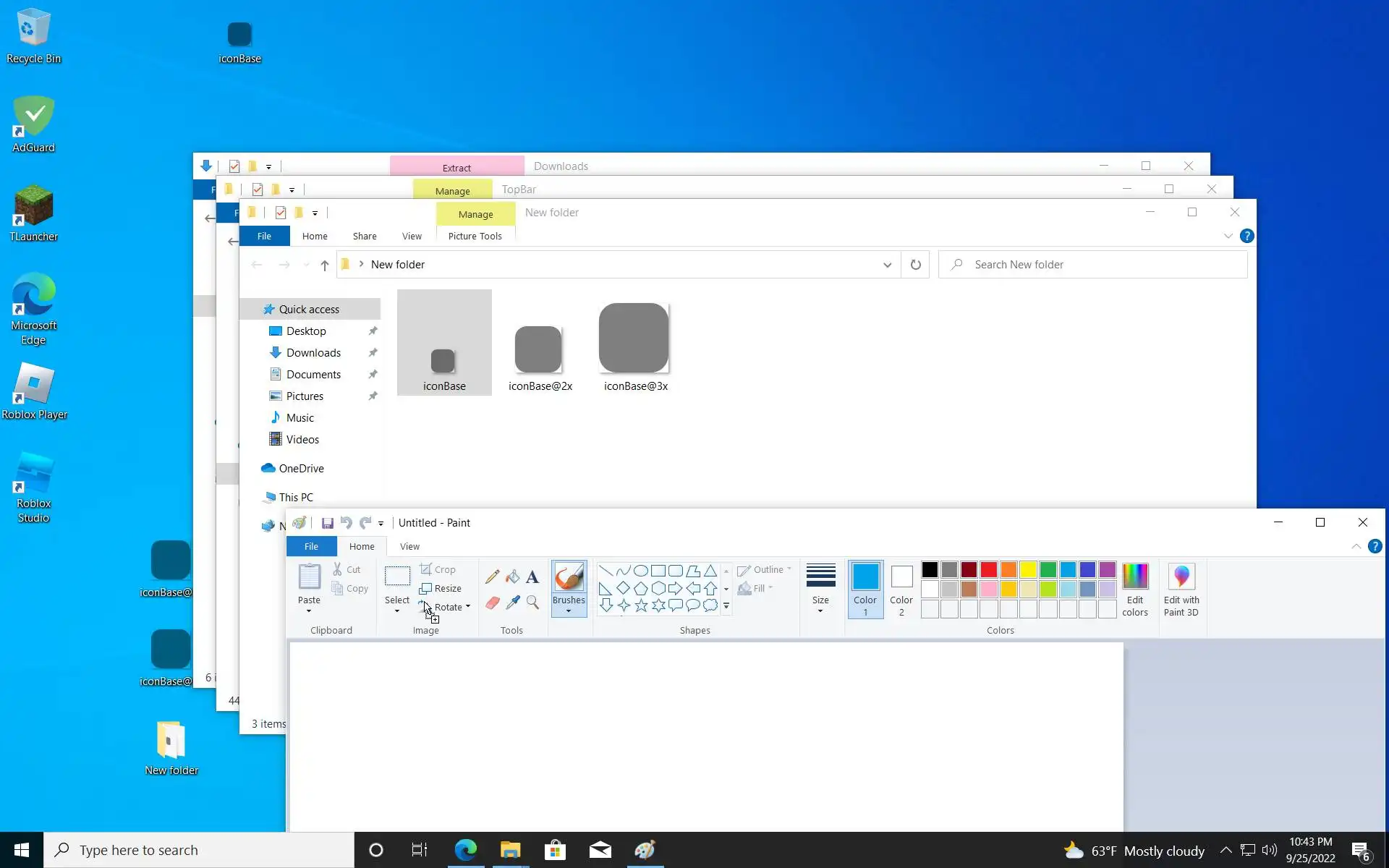The image size is (1389, 868).
Task: Open the Size dropdown in Paint
Action: [820, 589]
